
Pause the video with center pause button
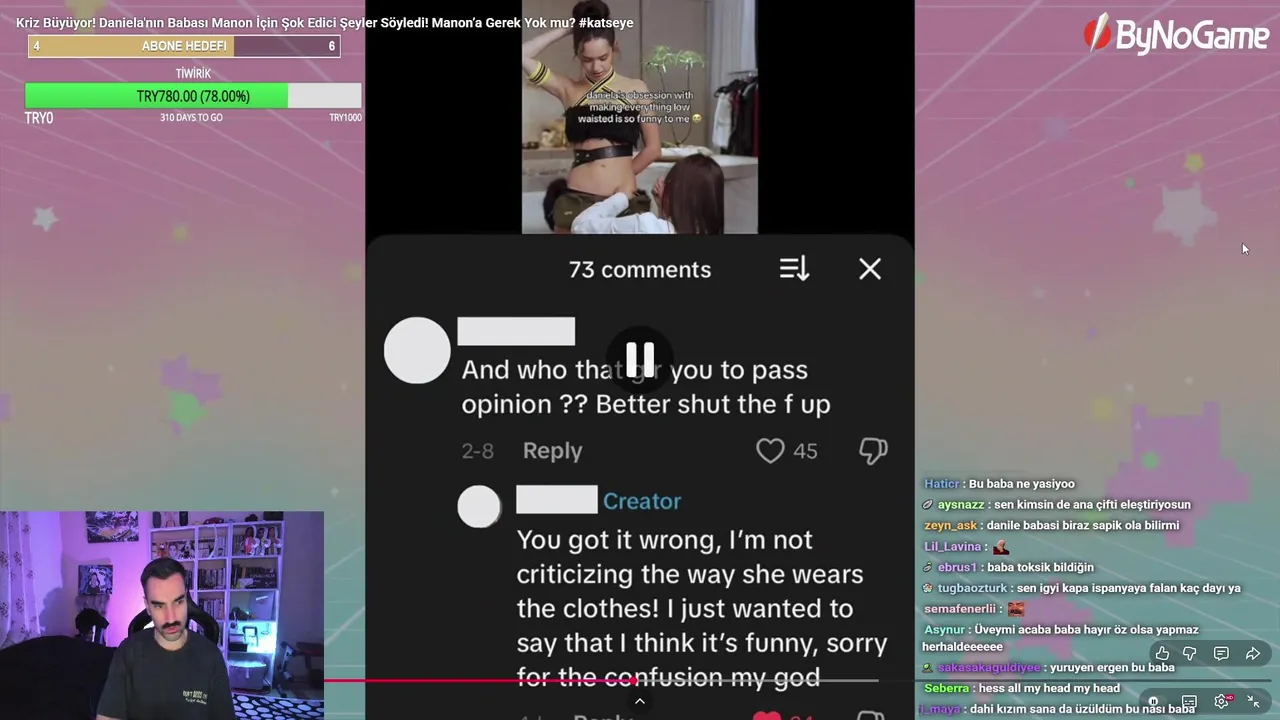click(x=640, y=358)
